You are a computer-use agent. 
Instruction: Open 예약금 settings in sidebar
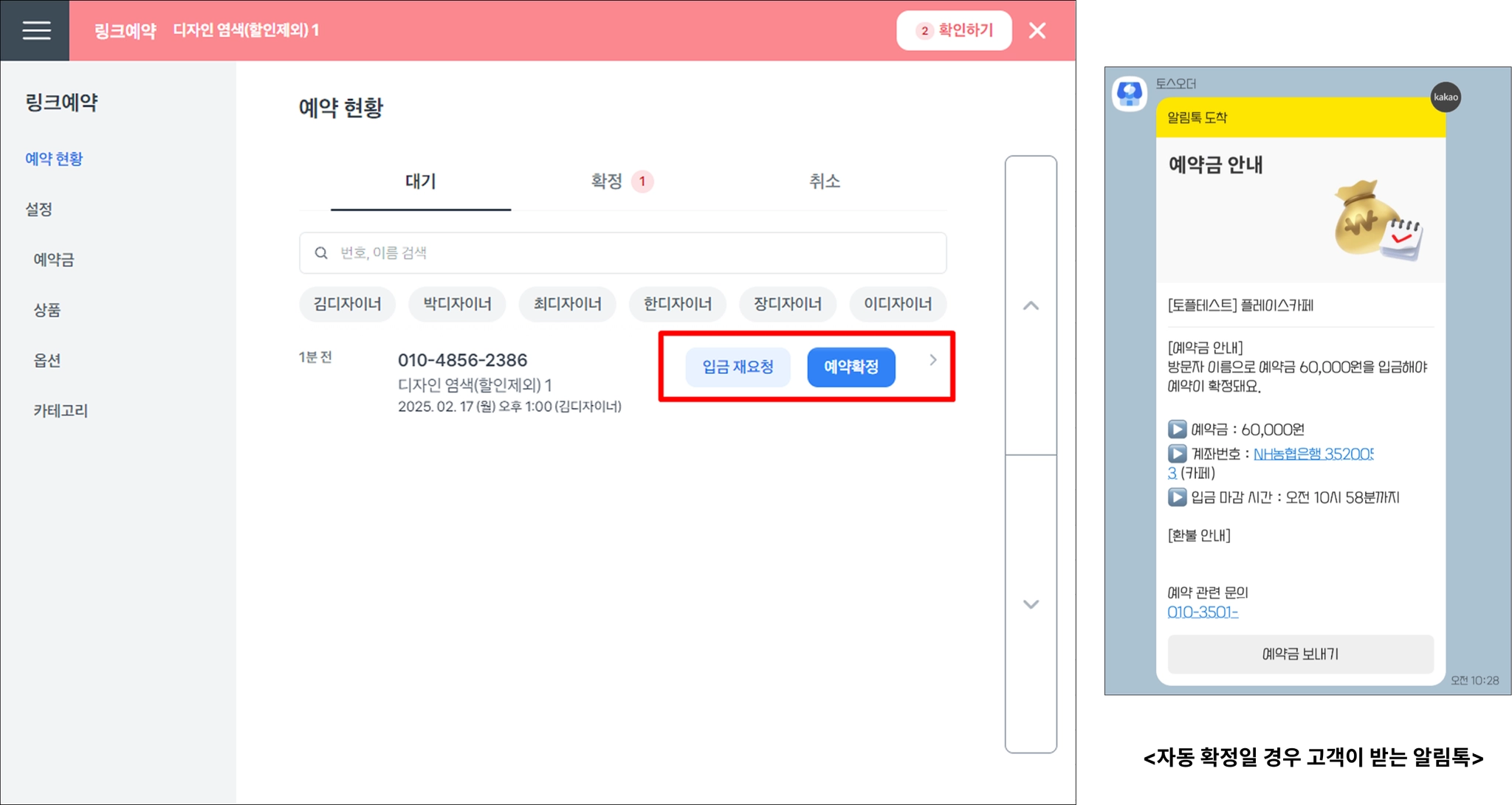(54, 260)
